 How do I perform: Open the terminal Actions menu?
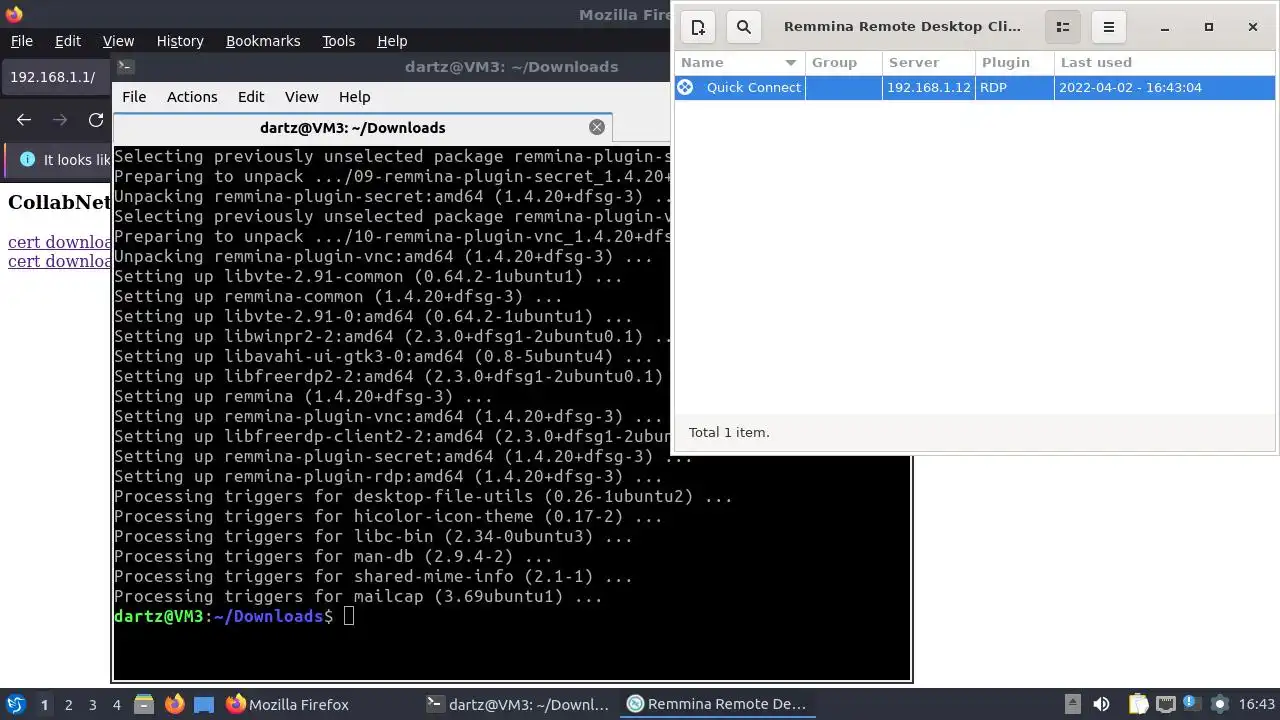(x=192, y=97)
